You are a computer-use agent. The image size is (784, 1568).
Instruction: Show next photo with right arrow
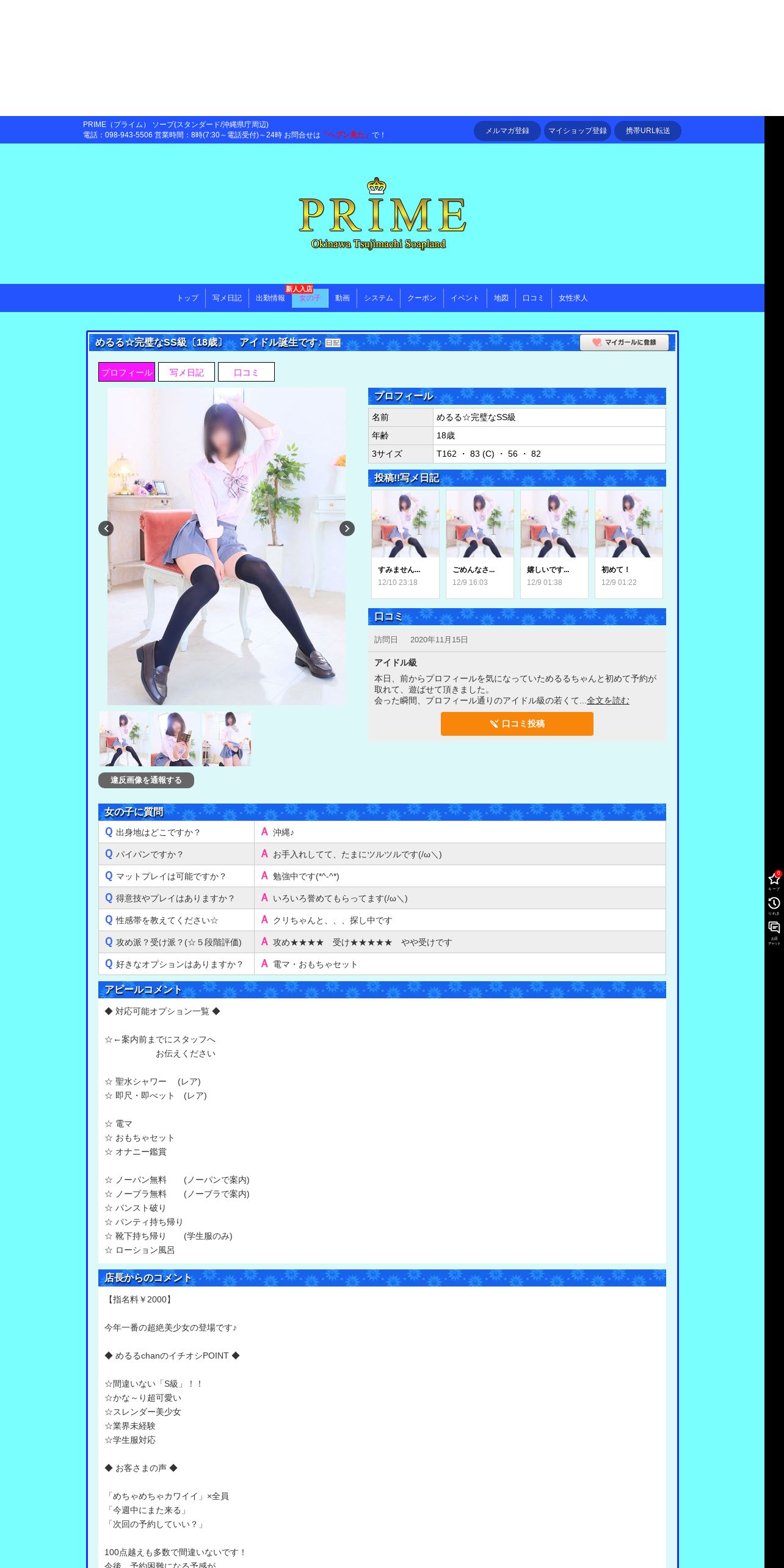tap(347, 528)
